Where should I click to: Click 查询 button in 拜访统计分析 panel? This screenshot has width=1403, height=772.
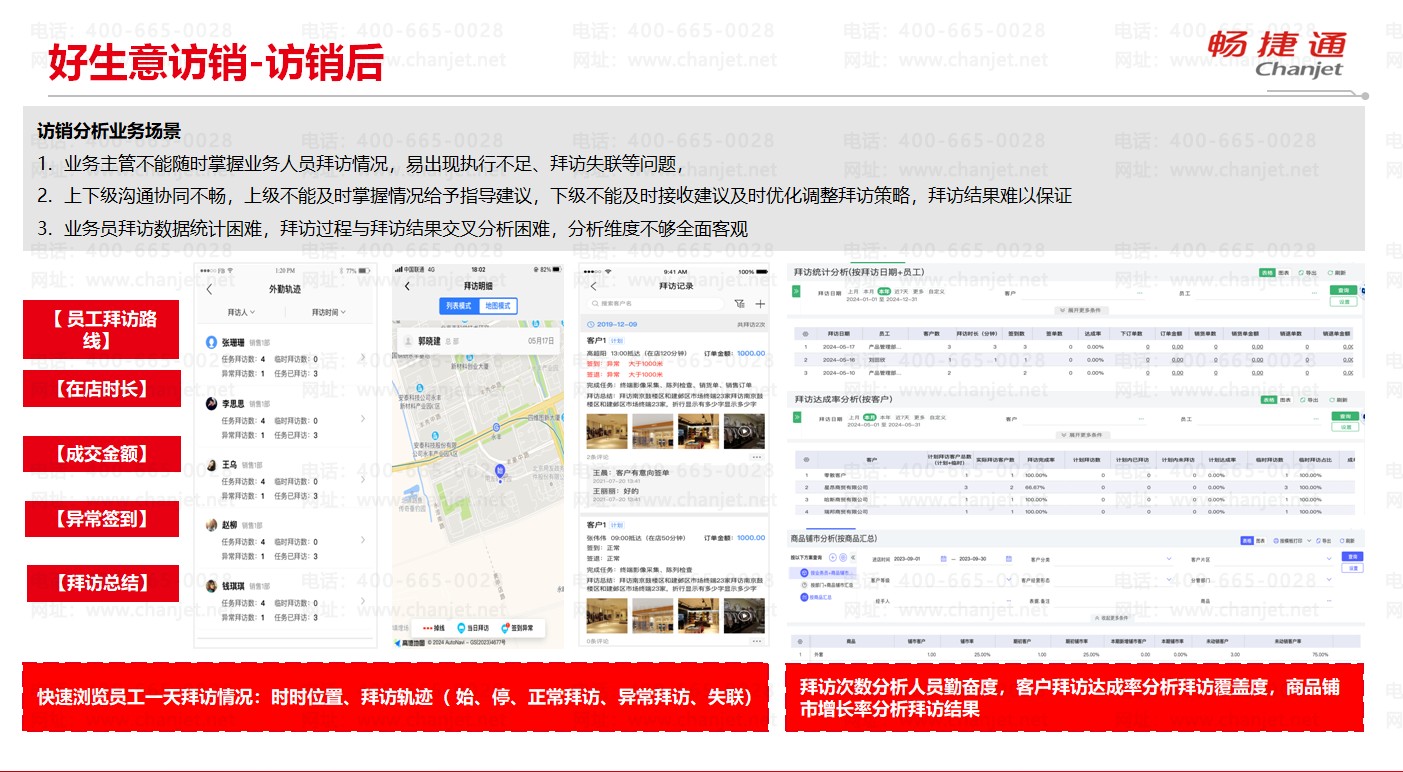tap(1344, 290)
